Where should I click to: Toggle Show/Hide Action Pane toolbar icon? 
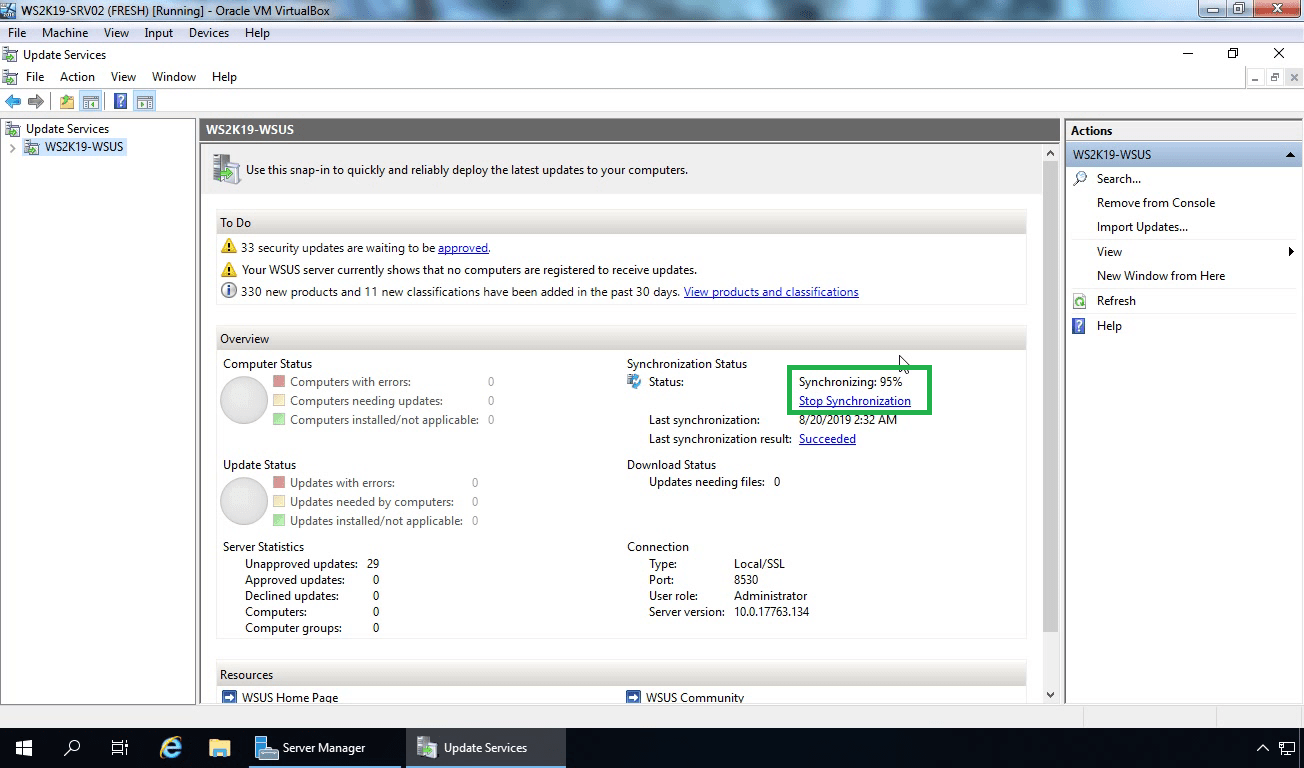pos(144,101)
